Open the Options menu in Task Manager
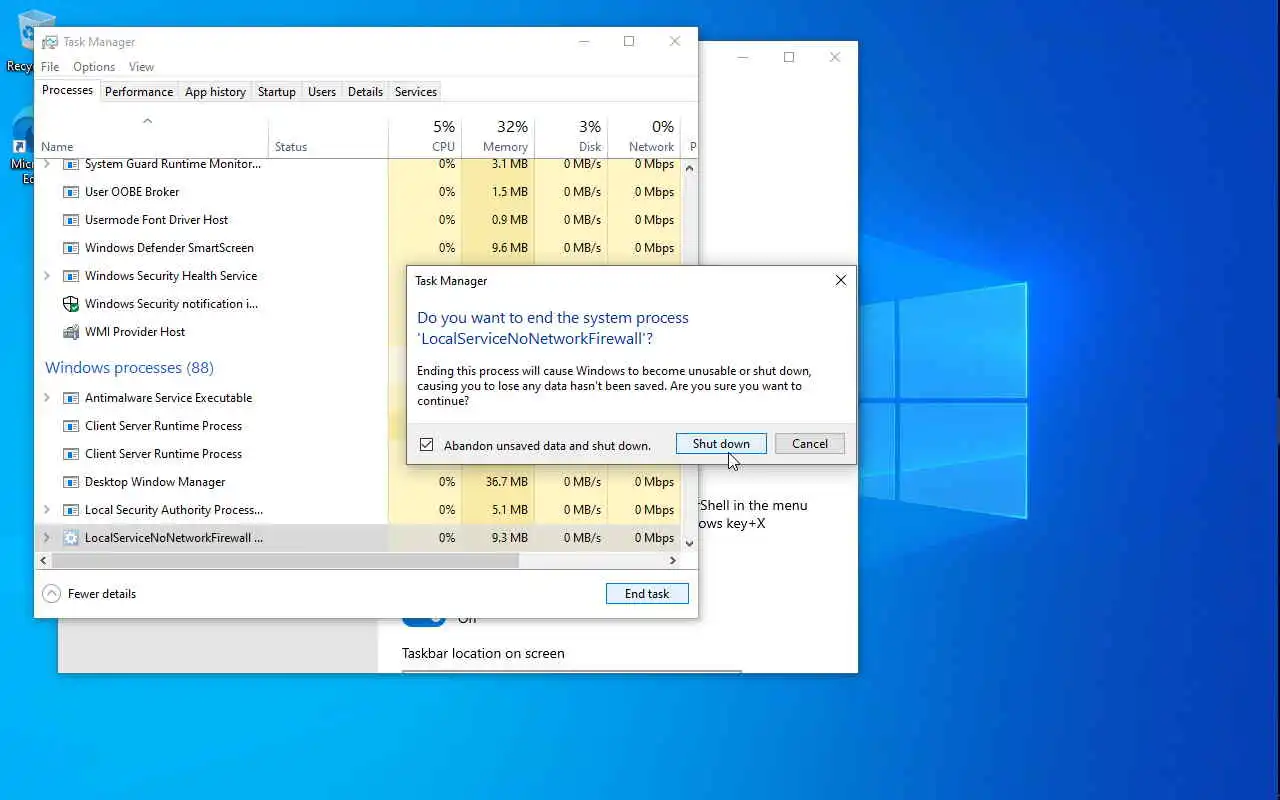The width and height of the screenshot is (1280, 800). point(94,67)
